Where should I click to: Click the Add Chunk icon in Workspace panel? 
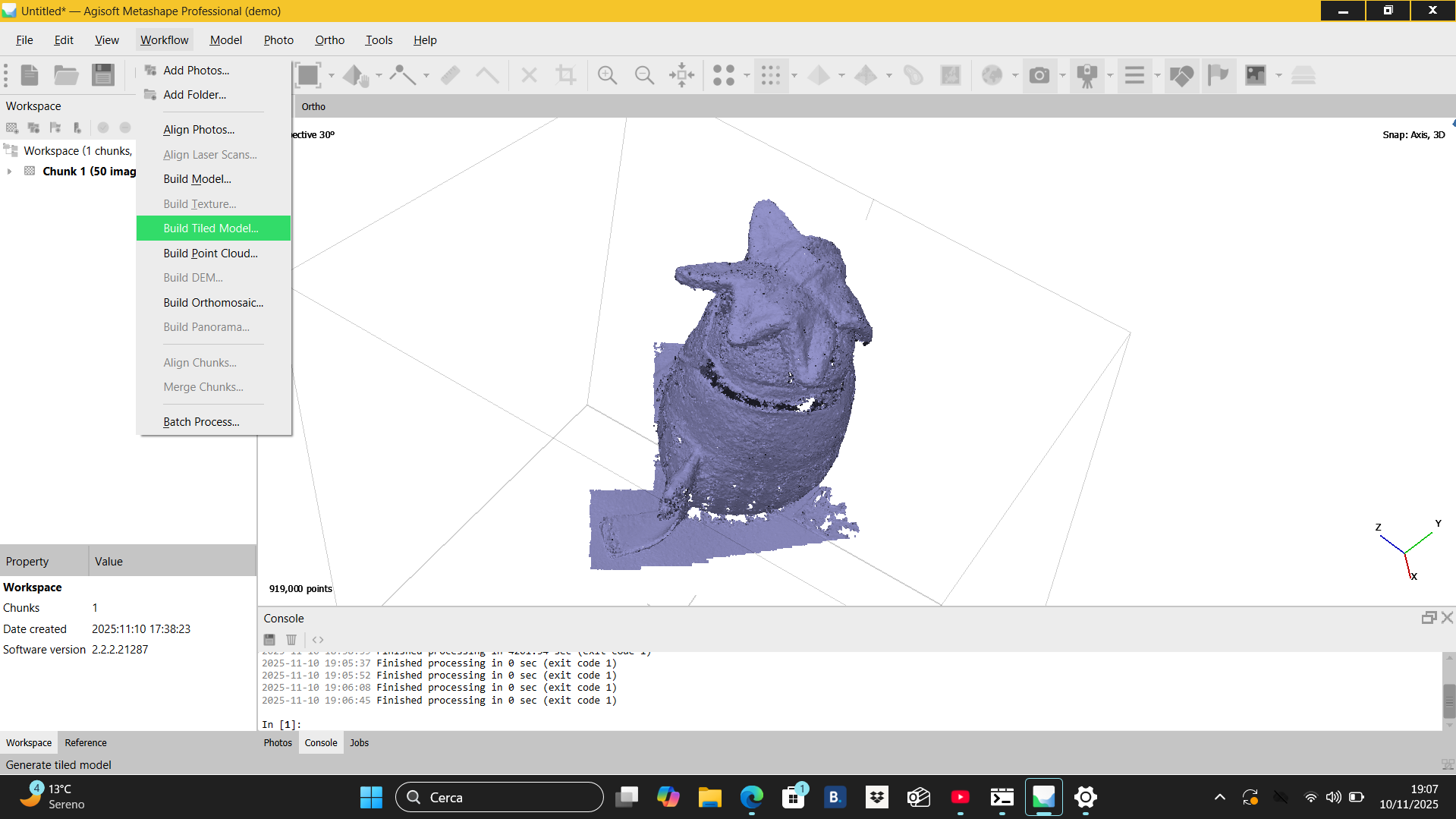[x=12, y=128]
